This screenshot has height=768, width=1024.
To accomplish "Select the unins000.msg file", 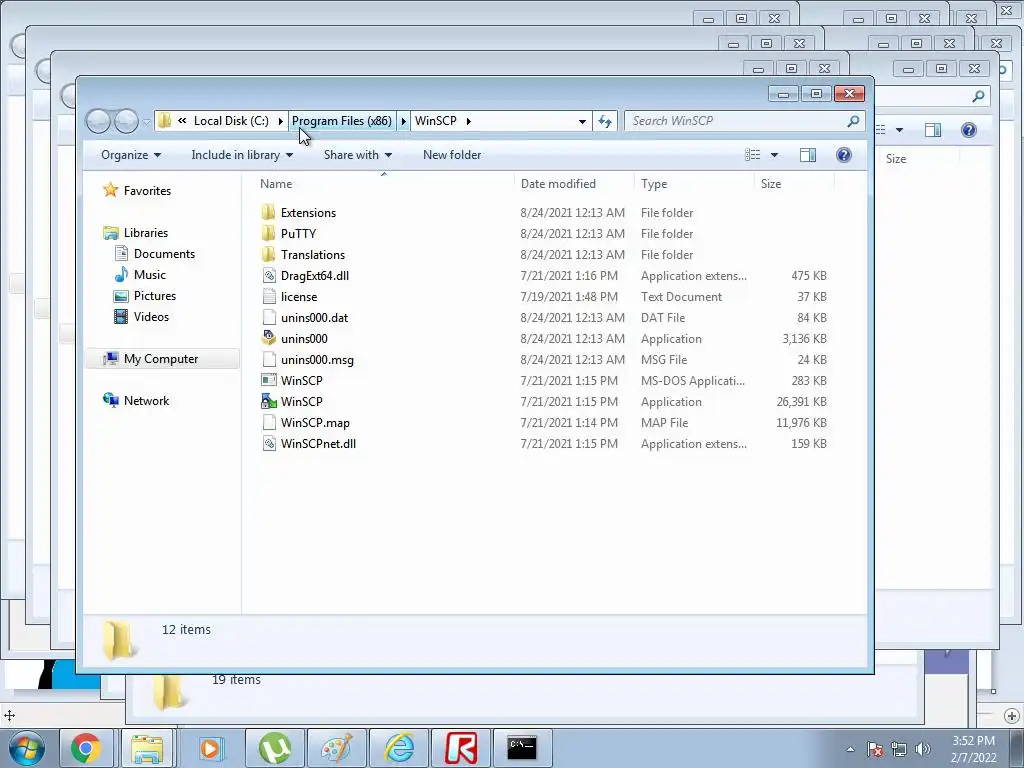I will (317, 359).
